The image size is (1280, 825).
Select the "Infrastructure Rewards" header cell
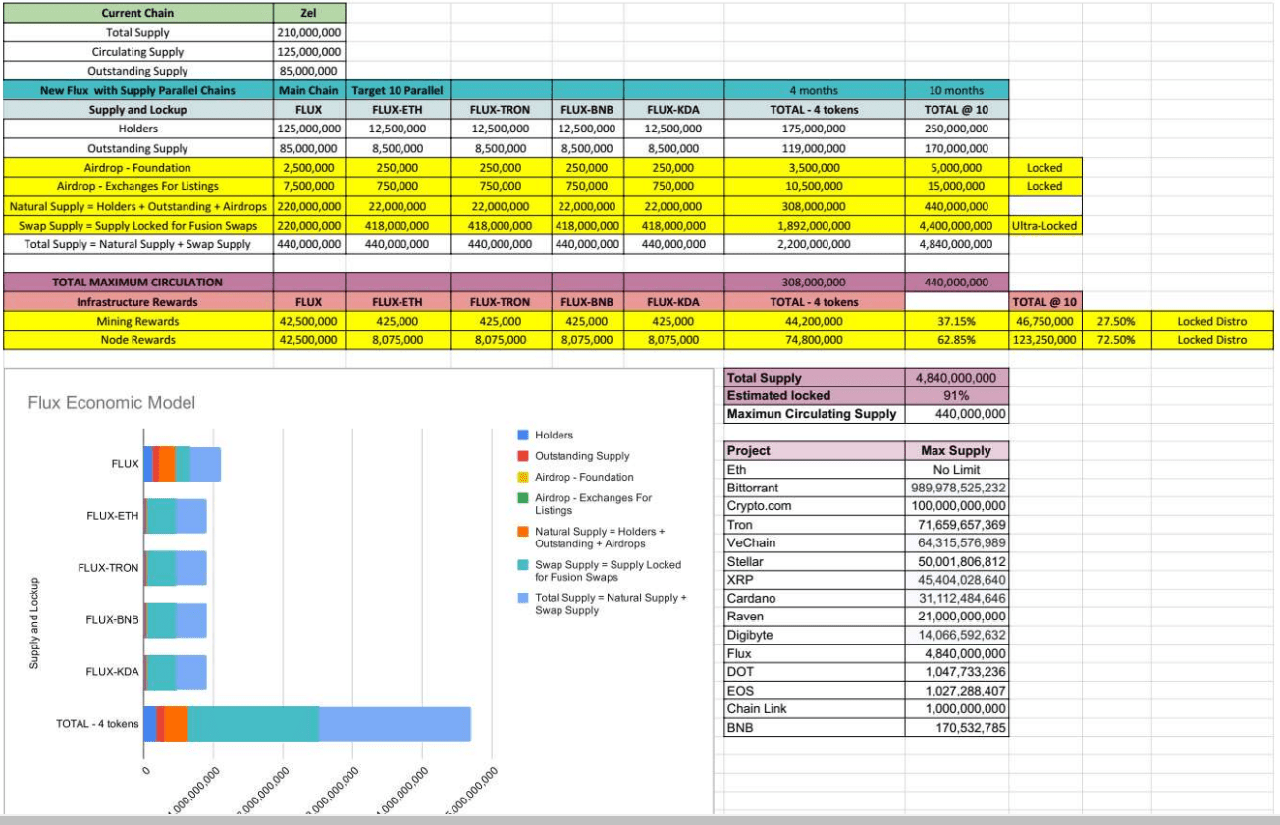tap(138, 301)
